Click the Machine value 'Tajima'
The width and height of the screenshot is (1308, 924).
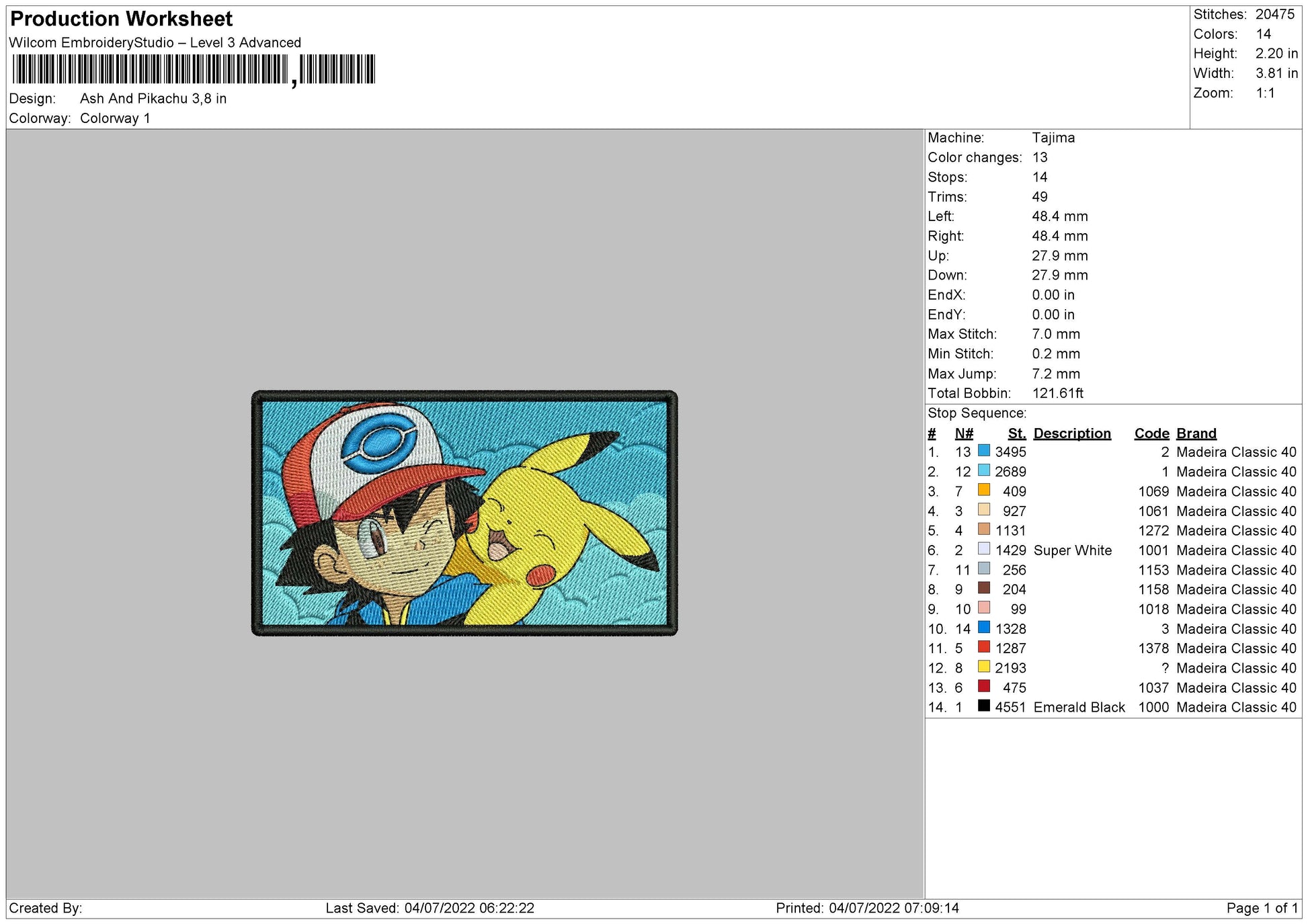point(1053,138)
